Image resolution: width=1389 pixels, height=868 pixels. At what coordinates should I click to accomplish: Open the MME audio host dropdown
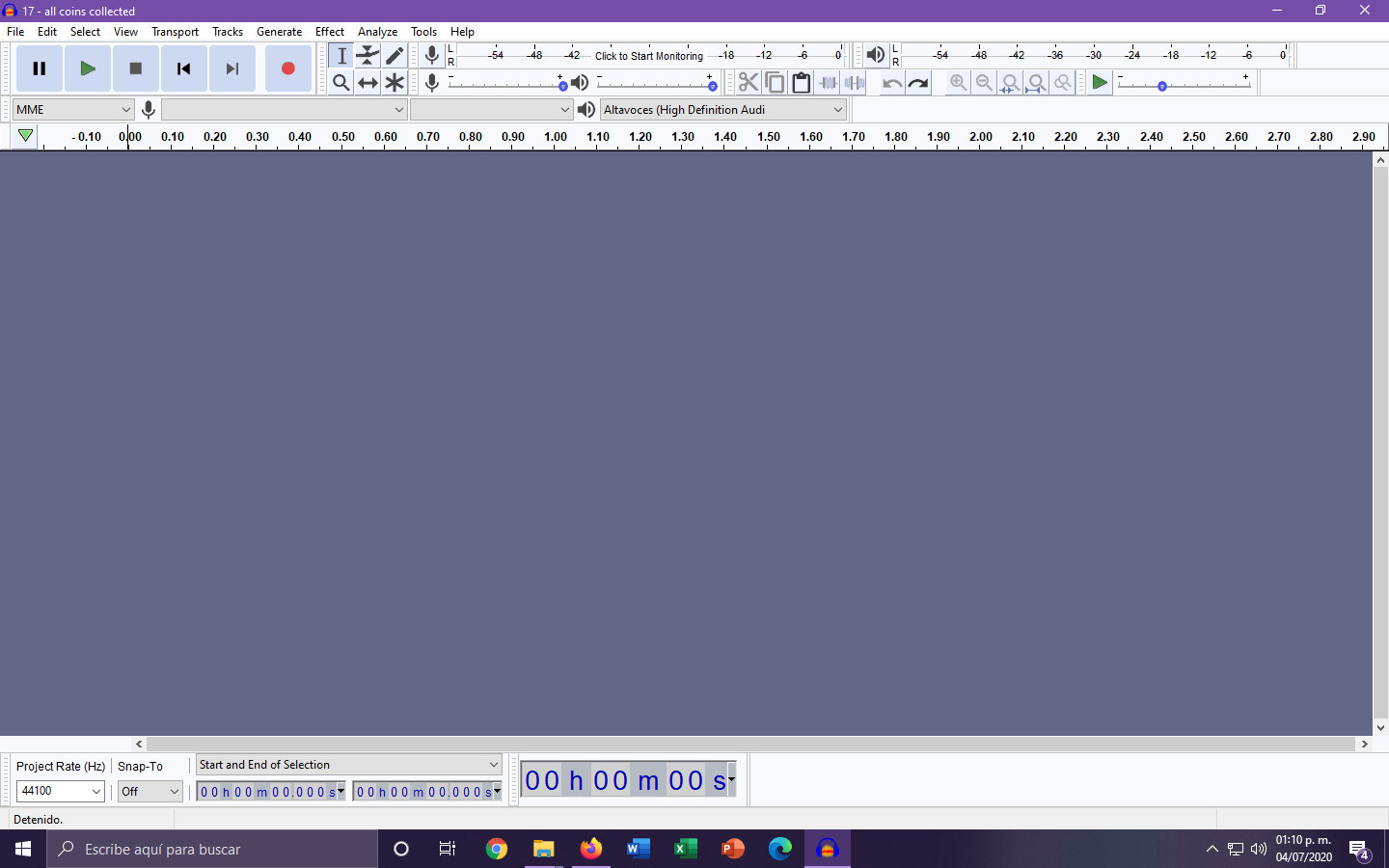(x=73, y=110)
